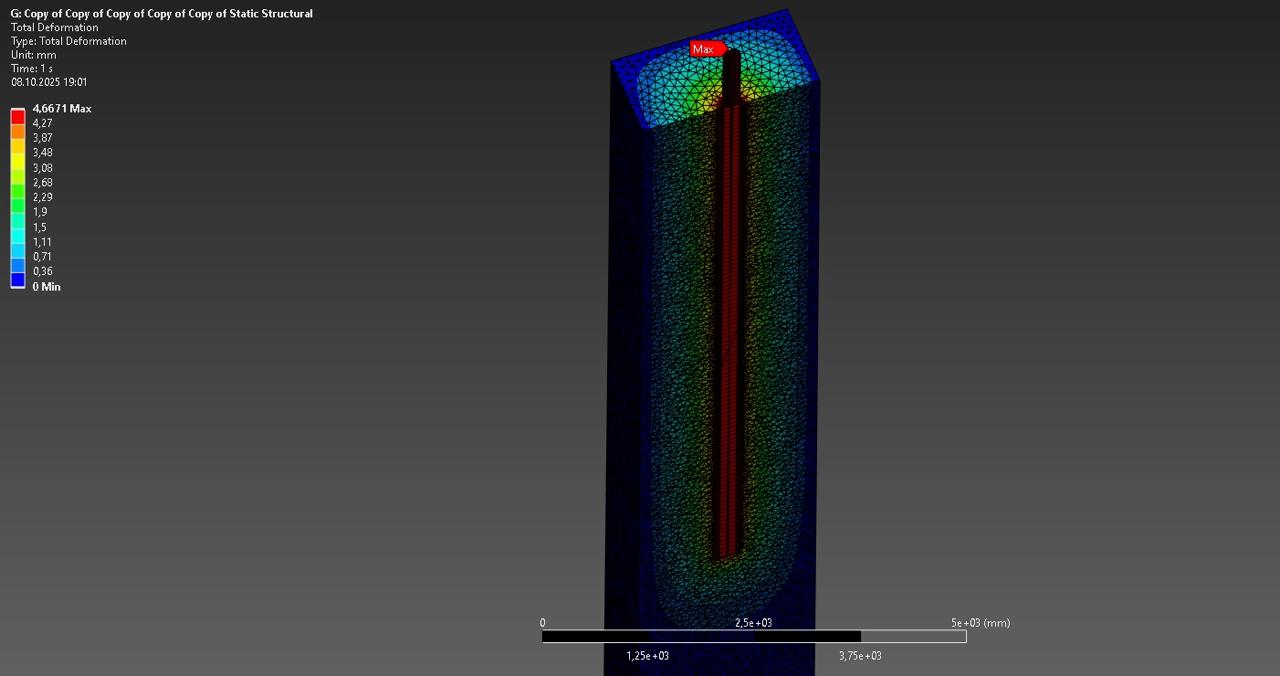
Task: Select the red pile shaft in the model
Action: pos(729,330)
